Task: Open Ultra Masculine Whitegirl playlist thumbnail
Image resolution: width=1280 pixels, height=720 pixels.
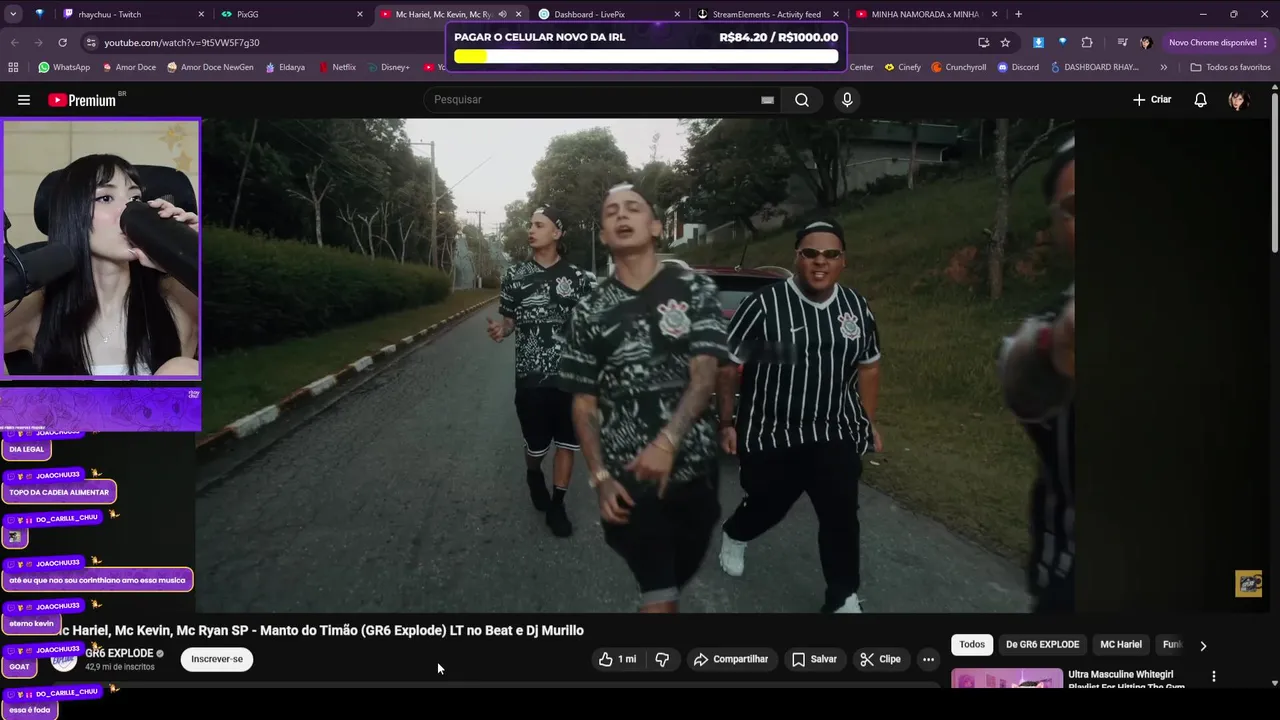Action: 1007,679
